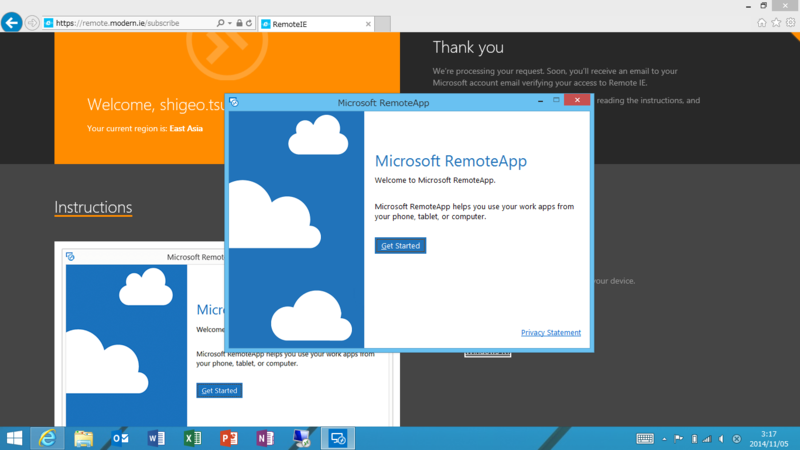The width and height of the screenshot is (800, 450).
Task: Launch OneNote from the taskbar
Action: (x=265, y=438)
